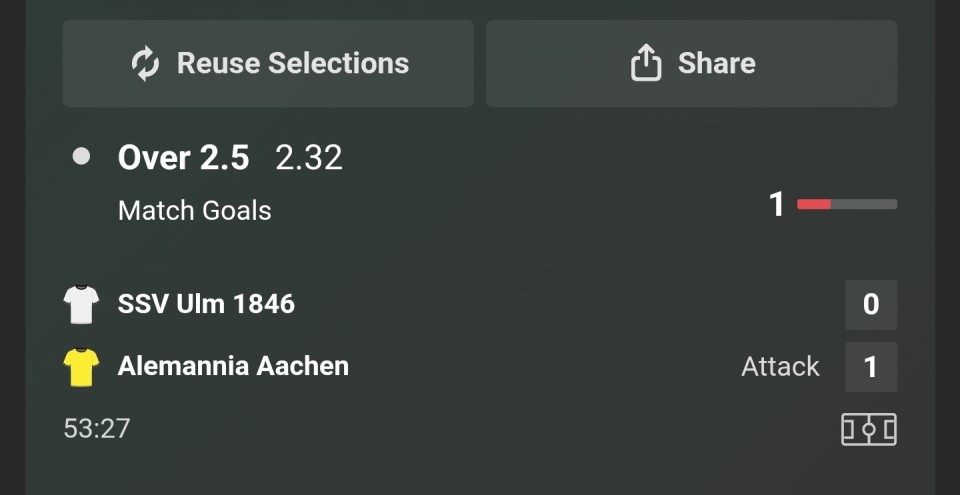Image resolution: width=960 pixels, height=495 pixels.
Task: Click the goals count number beside progress bar
Action: 777,205
